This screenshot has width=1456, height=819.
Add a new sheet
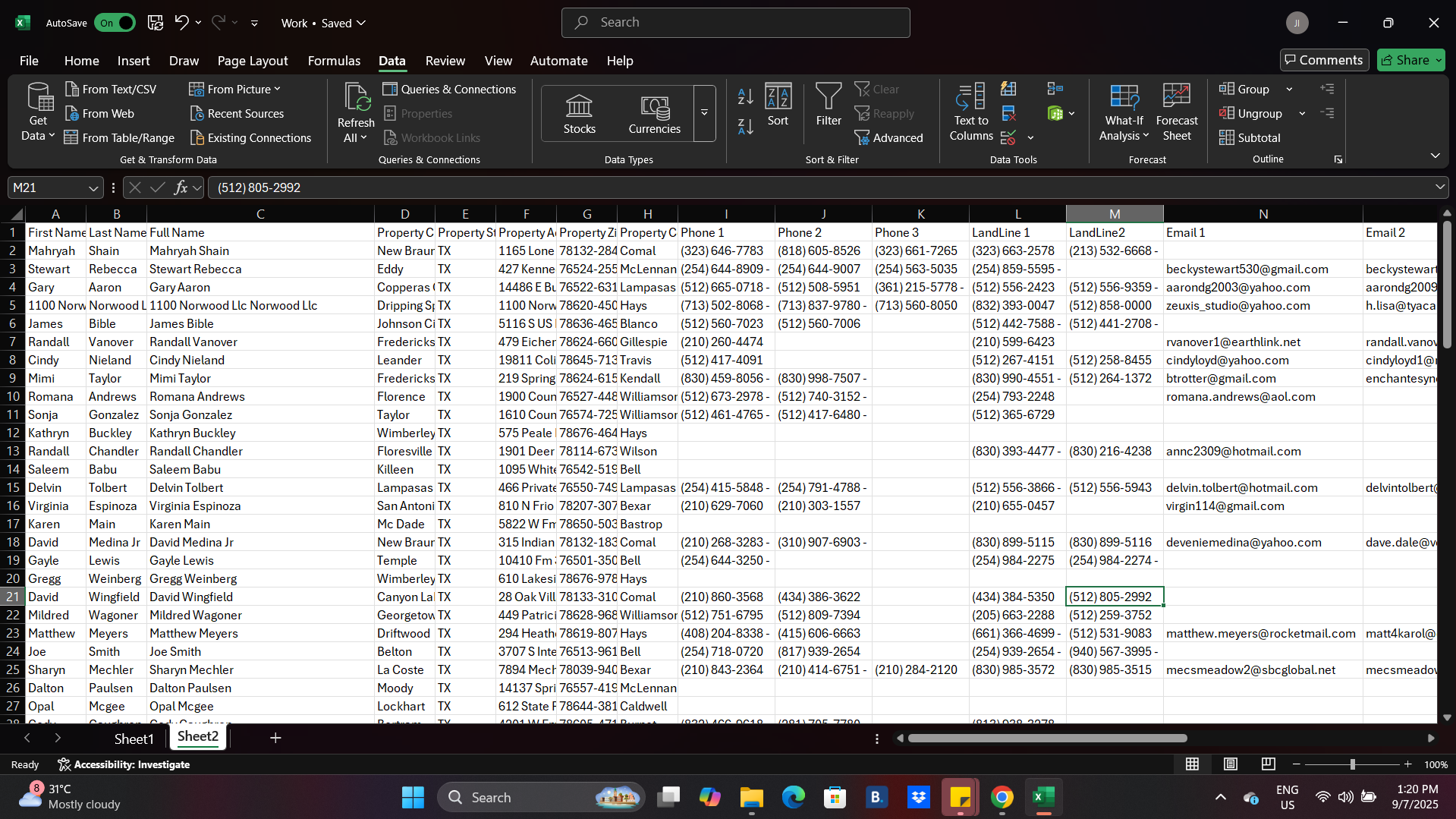coord(275,738)
